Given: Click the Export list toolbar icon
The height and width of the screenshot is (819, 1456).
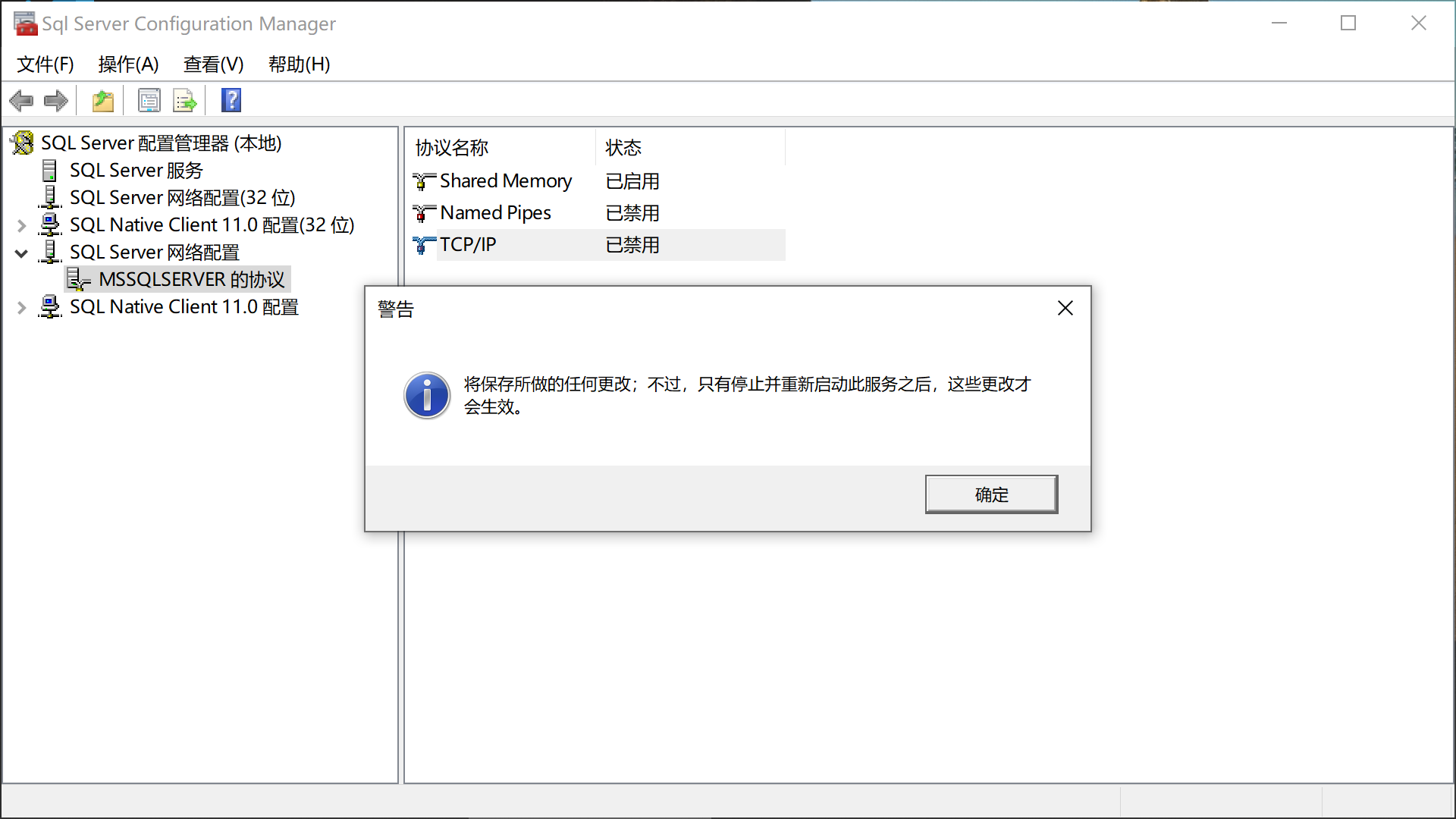Looking at the screenshot, I should (184, 100).
